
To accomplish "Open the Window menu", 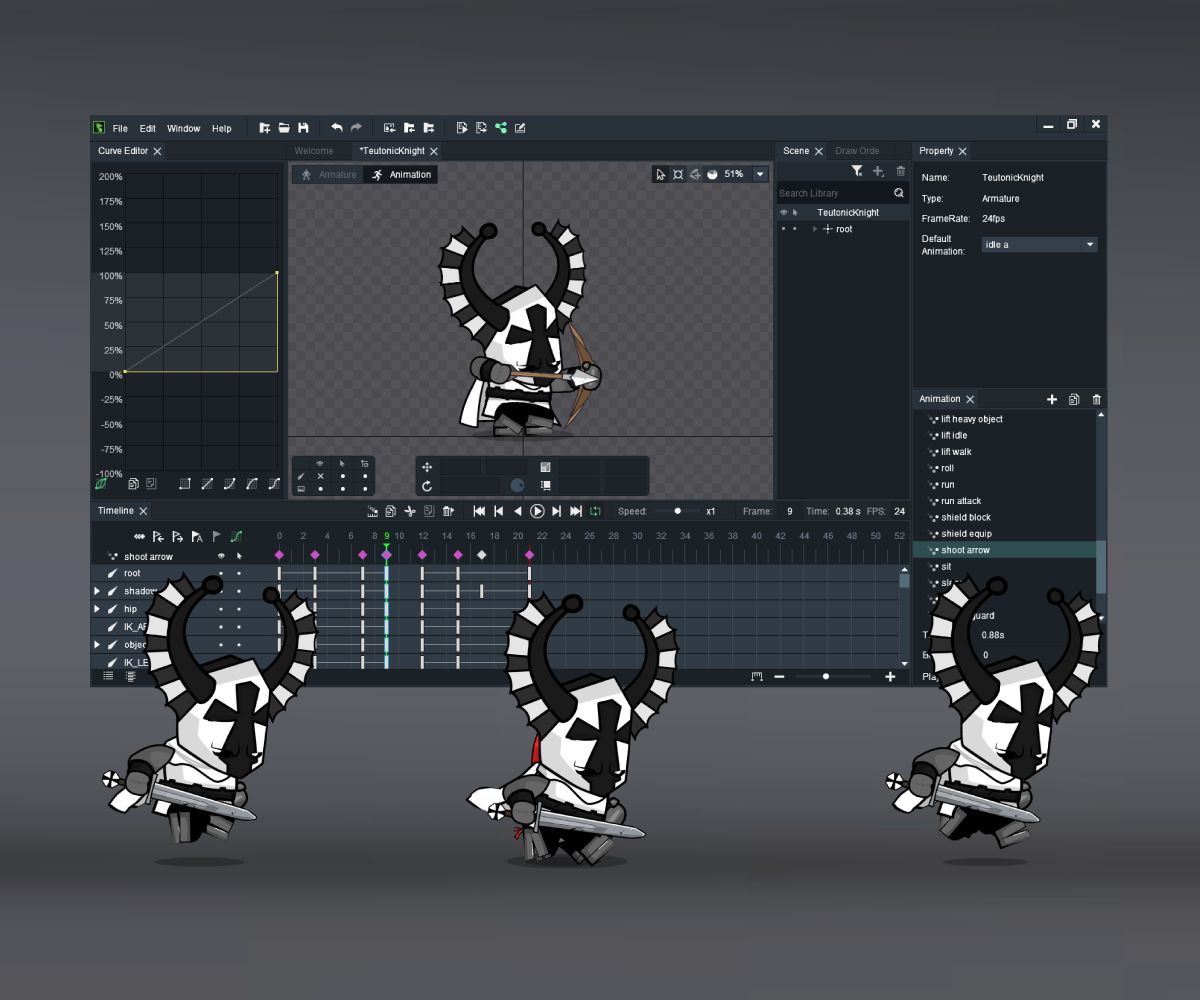I will tap(184, 128).
